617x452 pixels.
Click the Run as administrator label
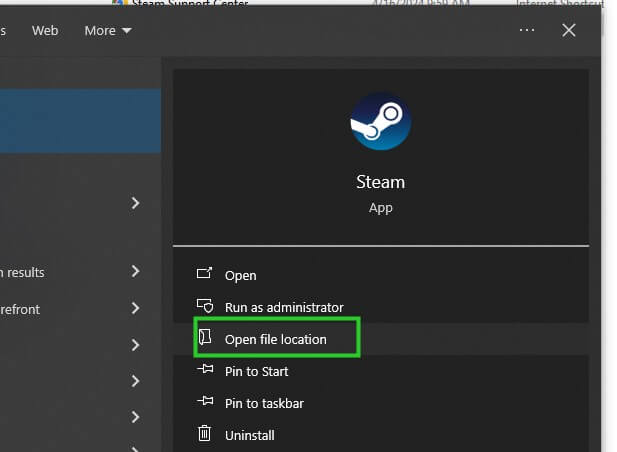pos(284,307)
